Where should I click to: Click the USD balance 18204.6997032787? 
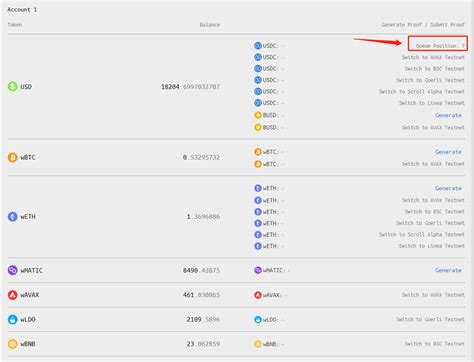[190, 87]
